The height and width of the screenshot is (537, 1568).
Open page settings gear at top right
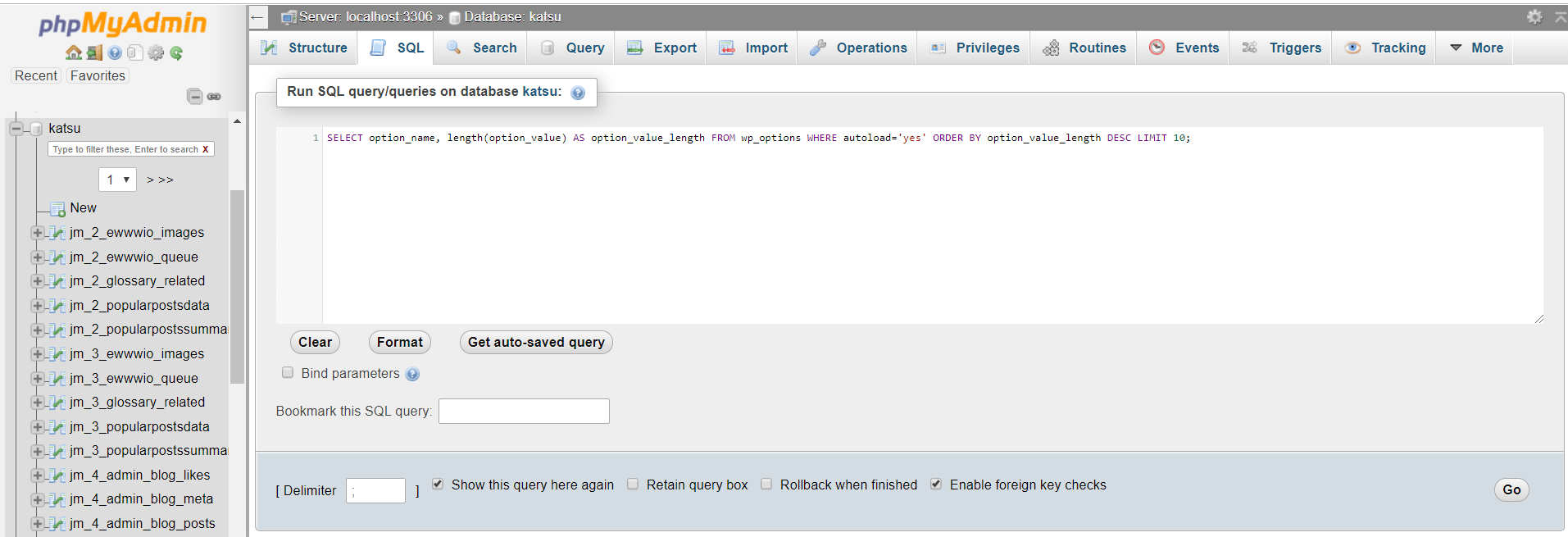1534,16
